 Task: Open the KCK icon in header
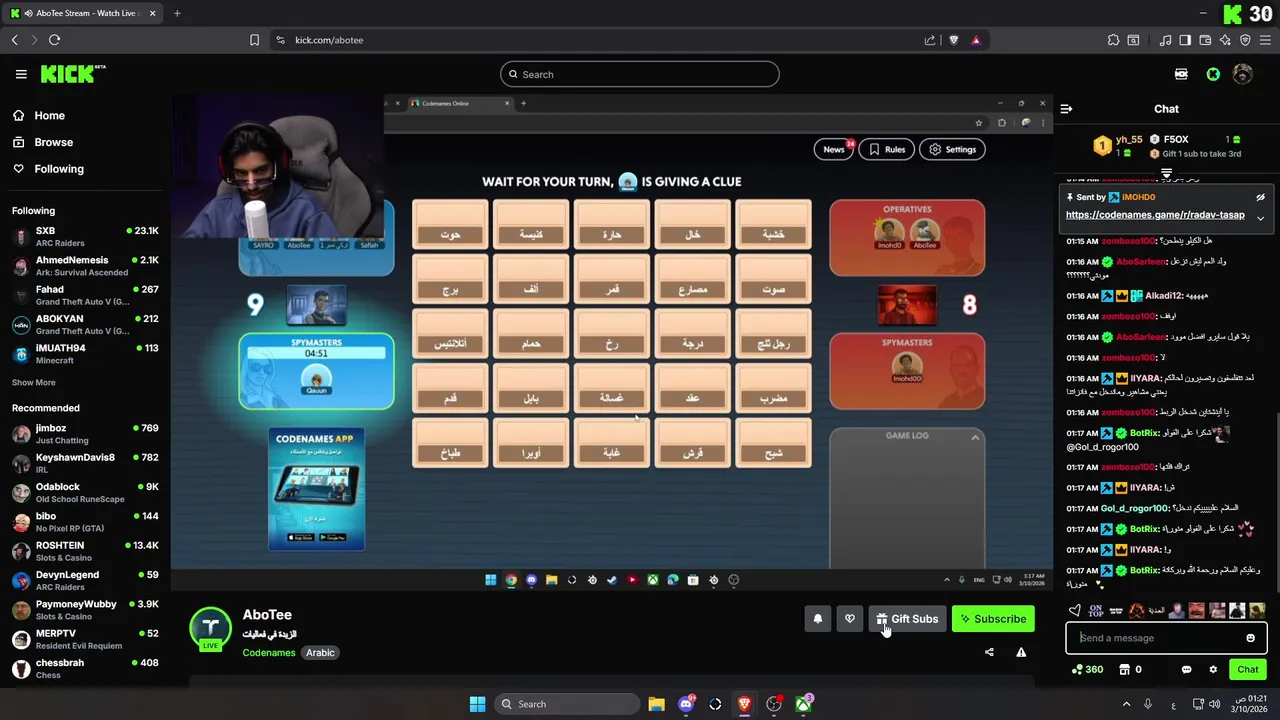(1181, 74)
